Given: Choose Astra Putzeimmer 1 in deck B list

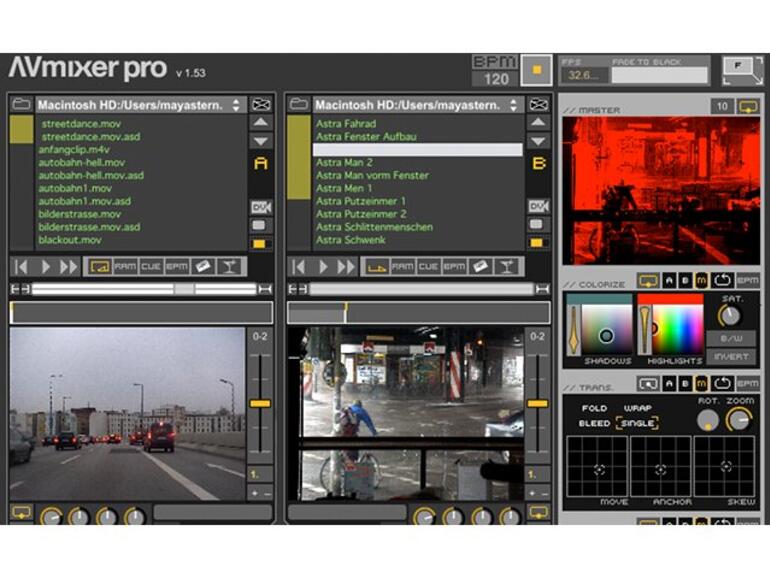Looking at the screenshot, I should [361, 201].
